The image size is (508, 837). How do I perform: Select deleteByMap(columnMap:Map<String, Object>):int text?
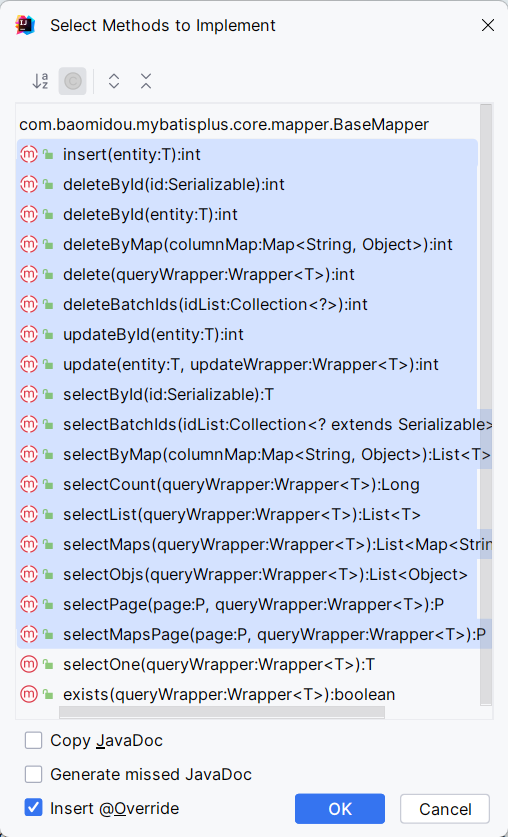(x=258, y=244)
